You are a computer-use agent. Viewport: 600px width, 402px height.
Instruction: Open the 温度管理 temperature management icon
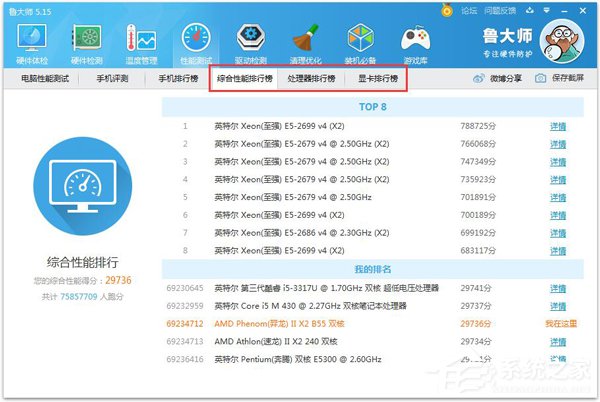(x=141, y=37)
